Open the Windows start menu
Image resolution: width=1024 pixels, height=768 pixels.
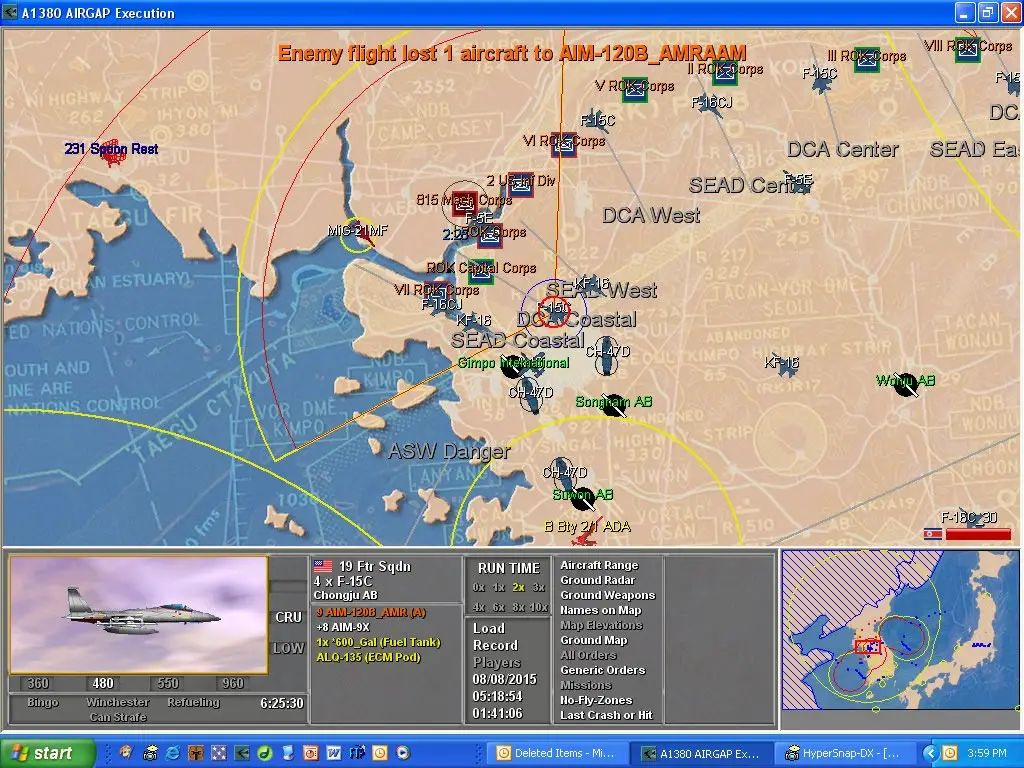pyautogui.click(x=47, y=753)
